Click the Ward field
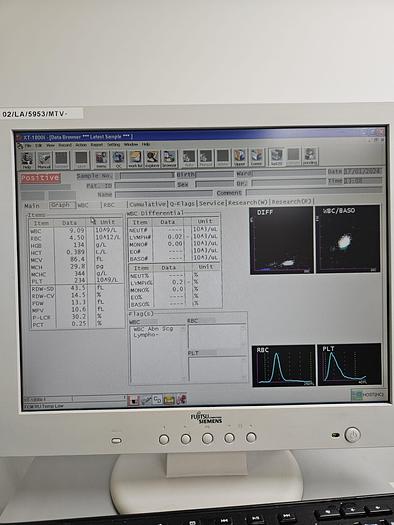 tap(289, 173)
